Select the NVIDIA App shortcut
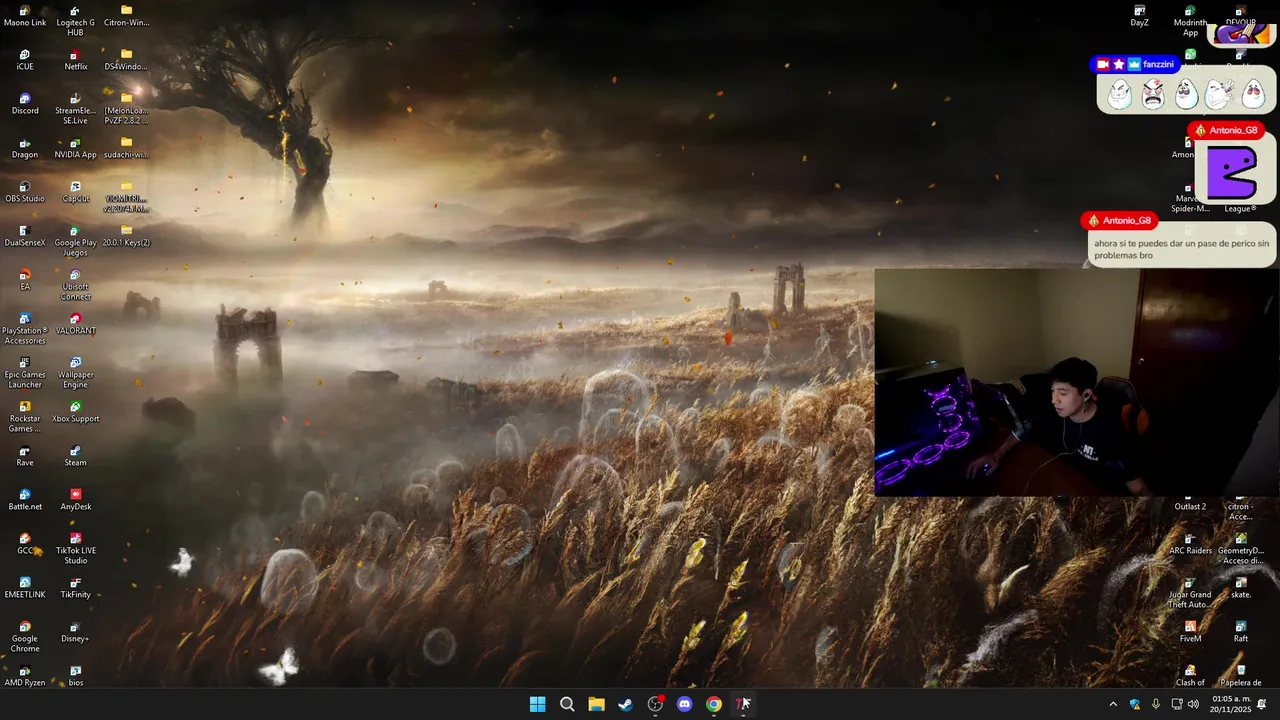The image size is (1280, 720). 75,148
